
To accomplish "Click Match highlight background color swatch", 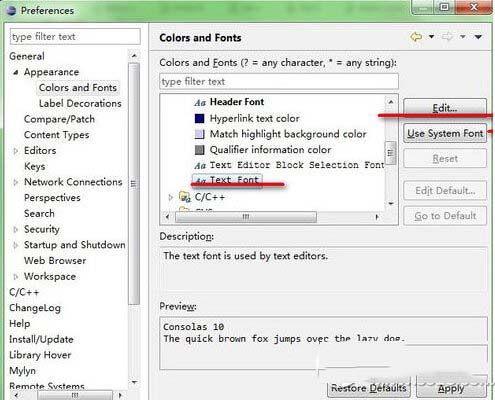I will coord(199,134).
